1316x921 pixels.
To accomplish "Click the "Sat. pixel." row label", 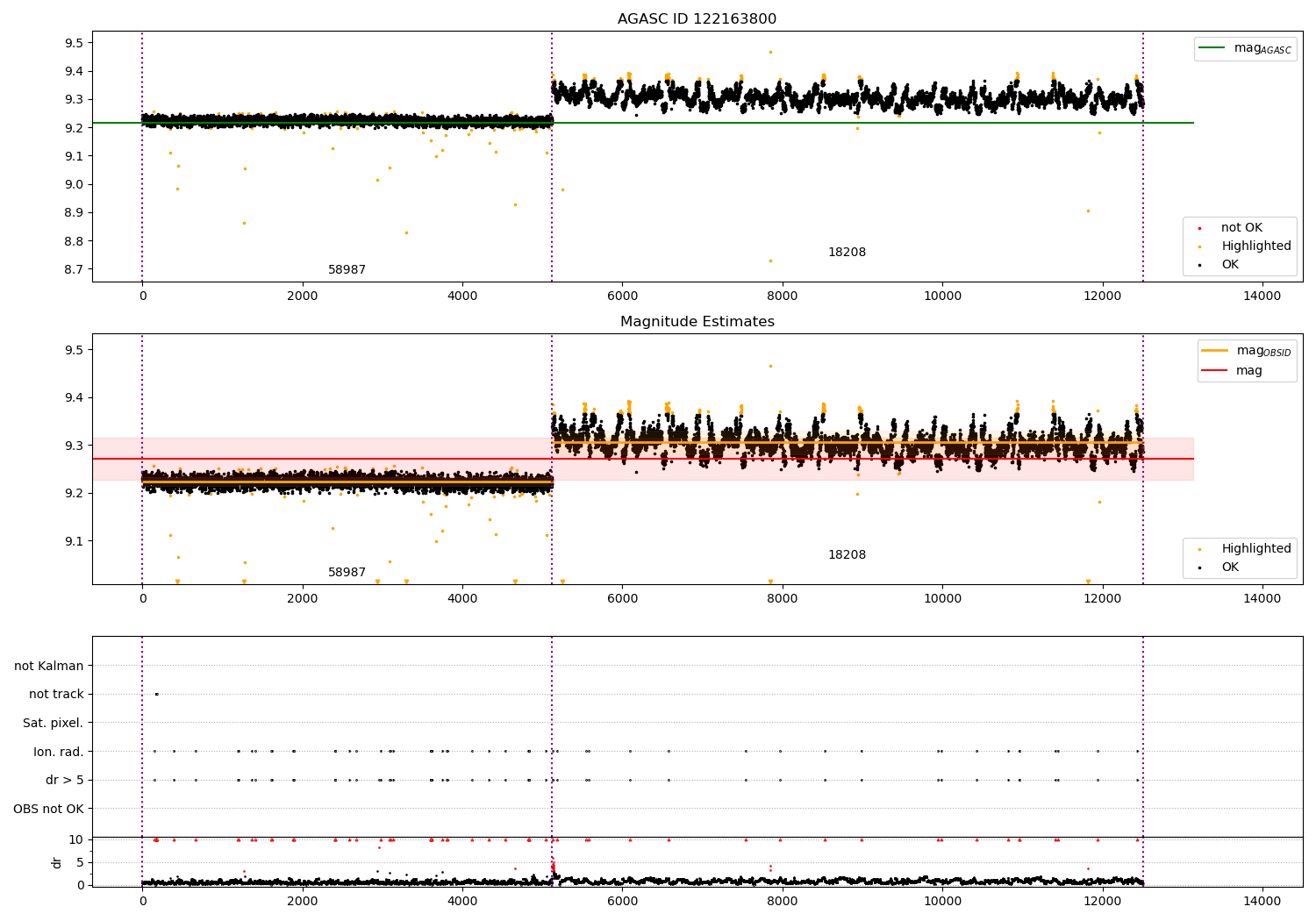I will click(54, 723).
